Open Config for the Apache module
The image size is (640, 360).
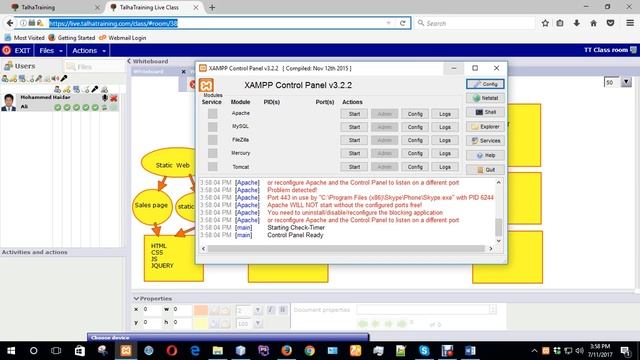click(415, 114)
